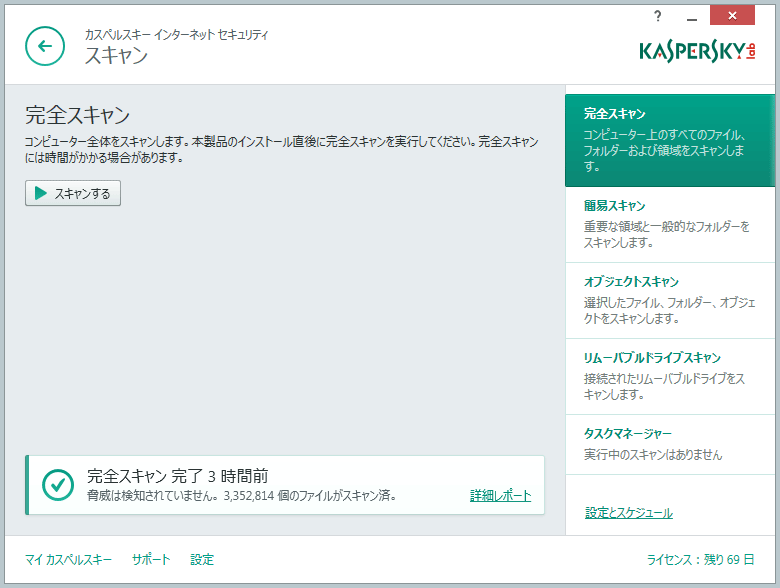780x588 pixels.
Task: Open the サポート link in footer
Action: coord(151,560)
